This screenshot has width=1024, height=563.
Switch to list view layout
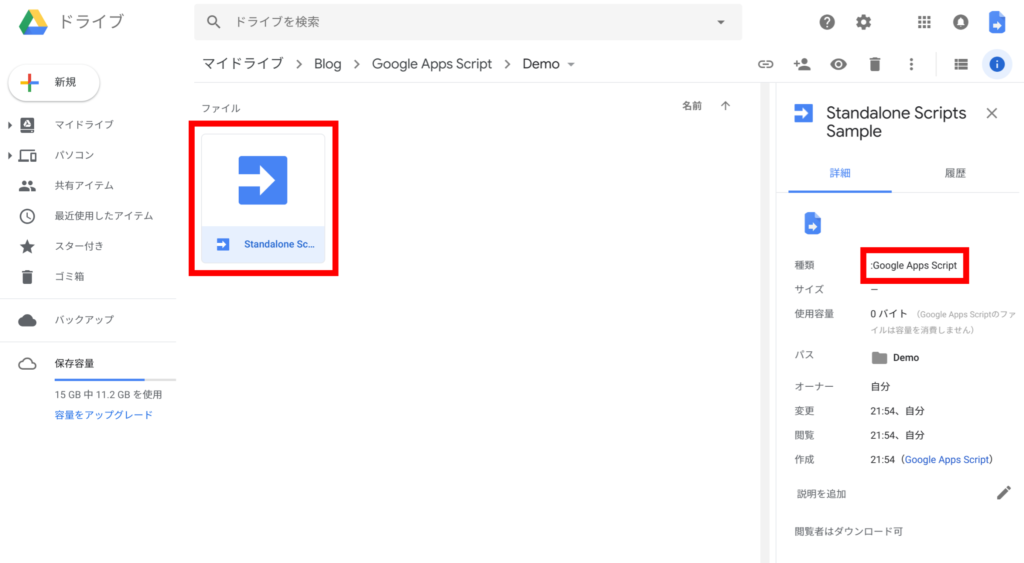click(x=960, y=64)
